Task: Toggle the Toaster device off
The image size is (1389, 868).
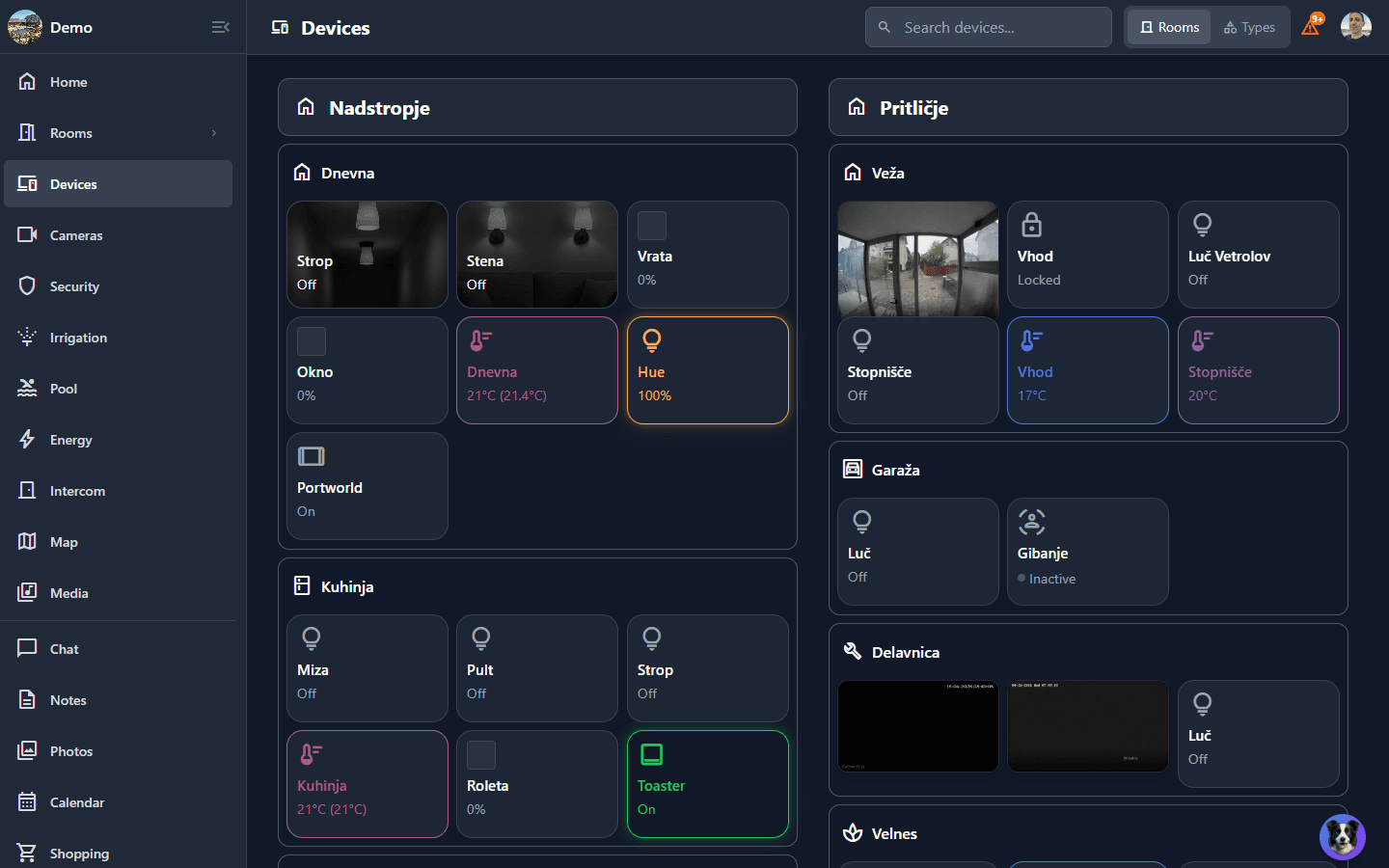Action: coord(707,784)
